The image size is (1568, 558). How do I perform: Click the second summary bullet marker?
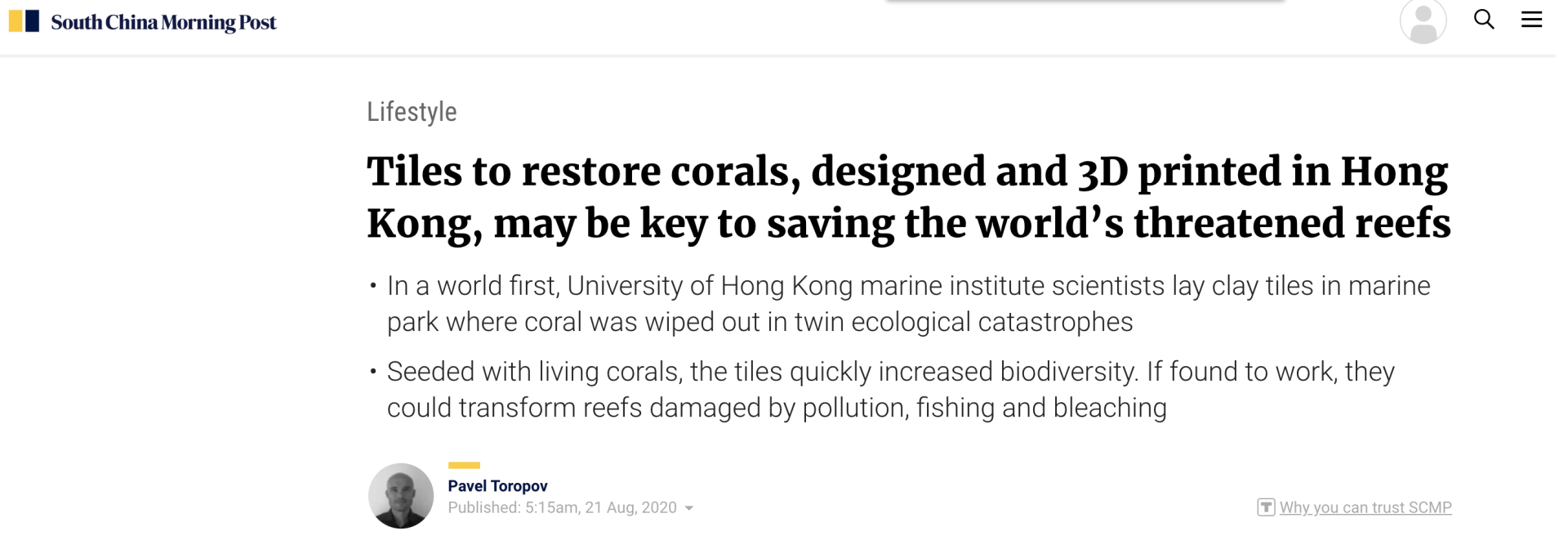(x=373, y=373)
